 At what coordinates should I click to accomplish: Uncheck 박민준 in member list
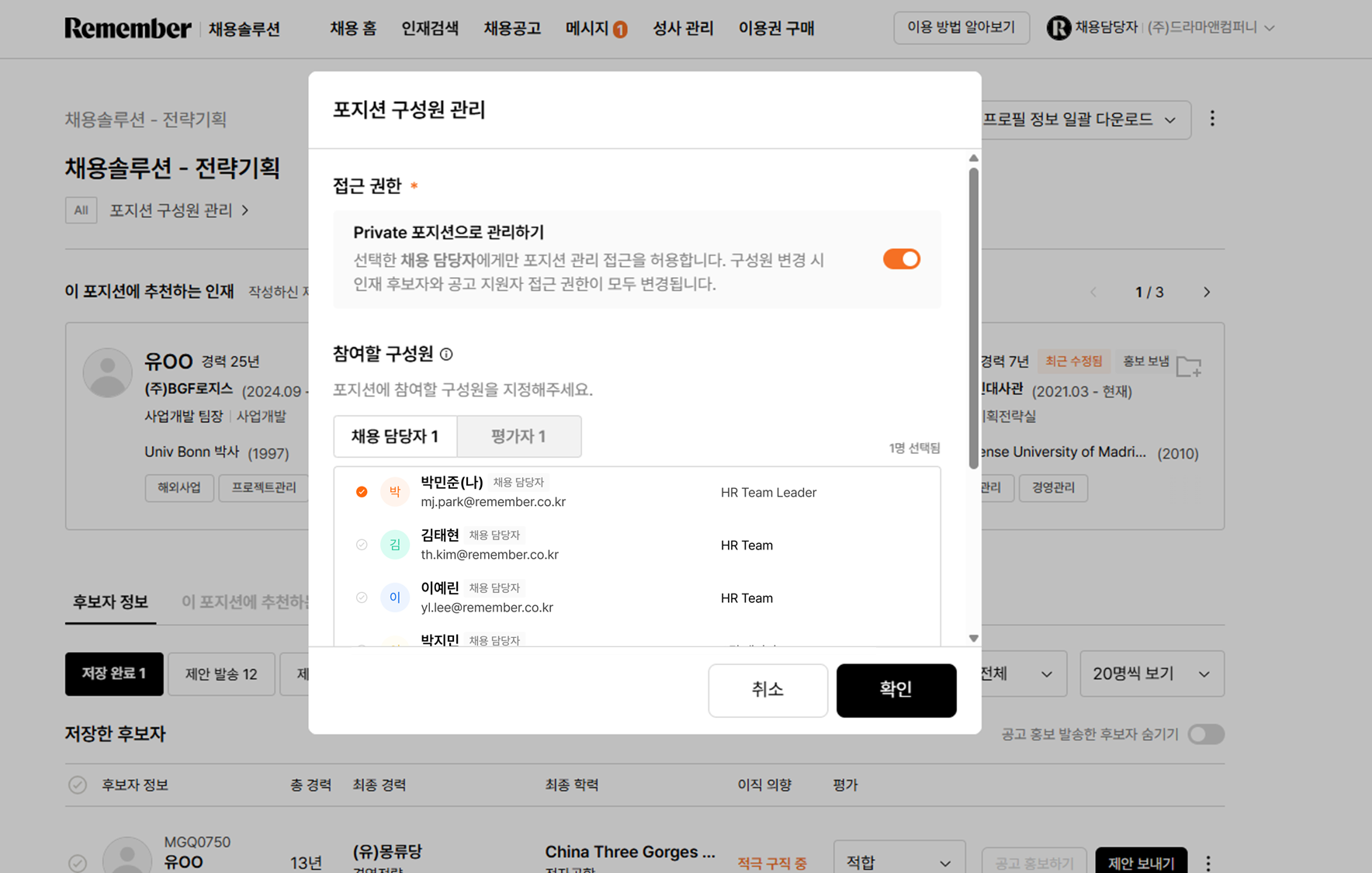coord(362,492)
